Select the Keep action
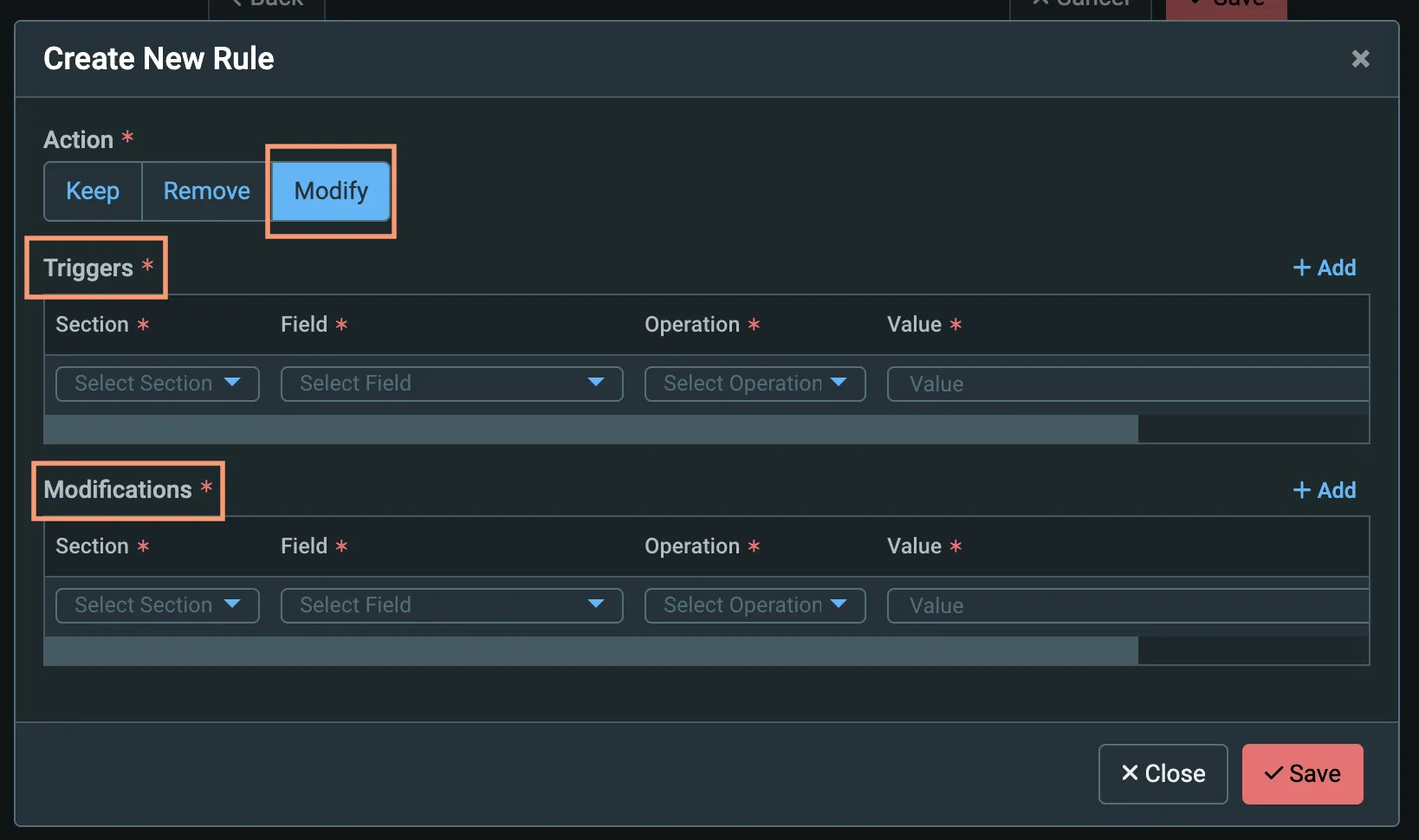The height and width of the screenshot is (840, 1419). coord(93,191)
